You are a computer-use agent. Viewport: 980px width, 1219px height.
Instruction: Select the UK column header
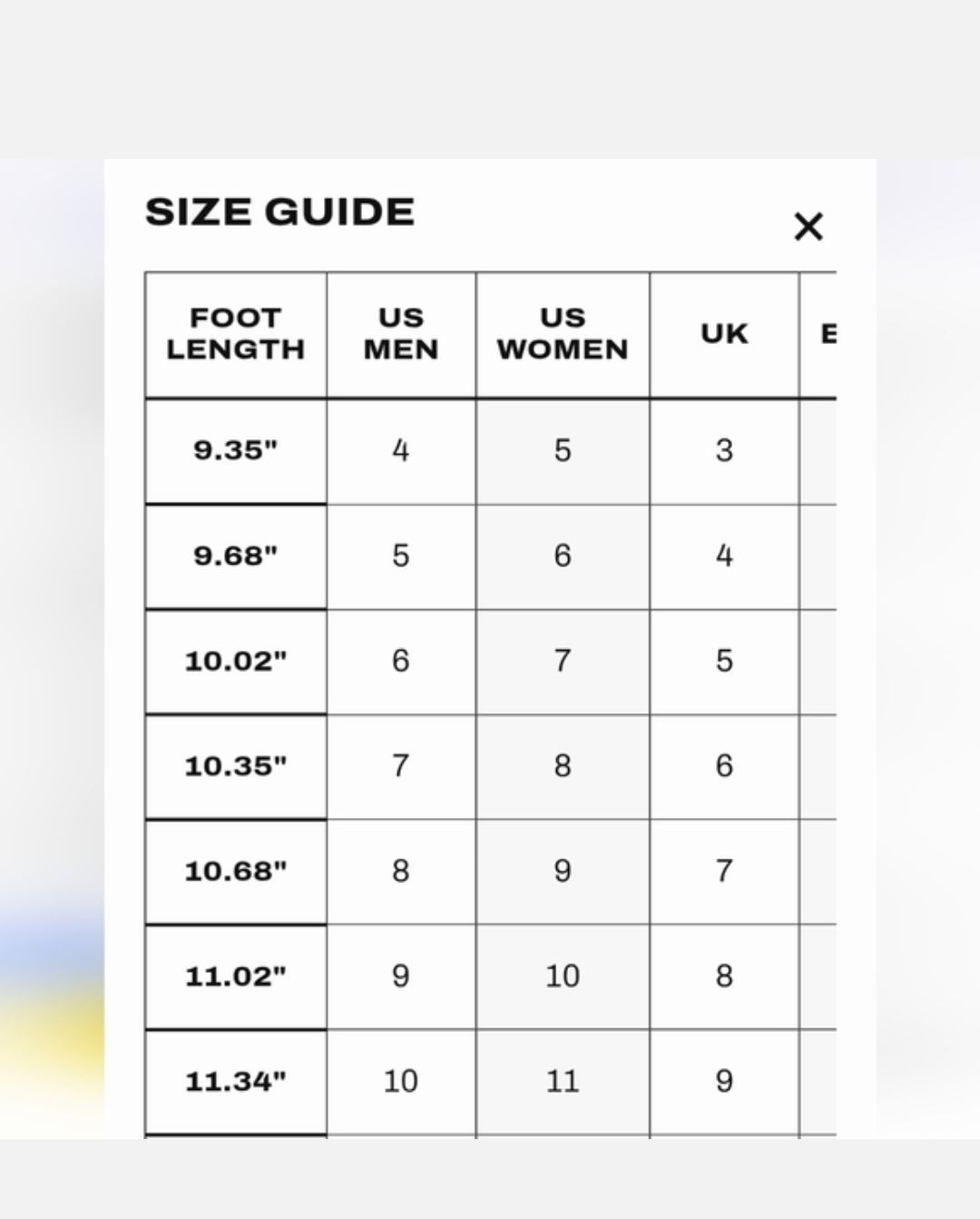[x=724, y=334]
